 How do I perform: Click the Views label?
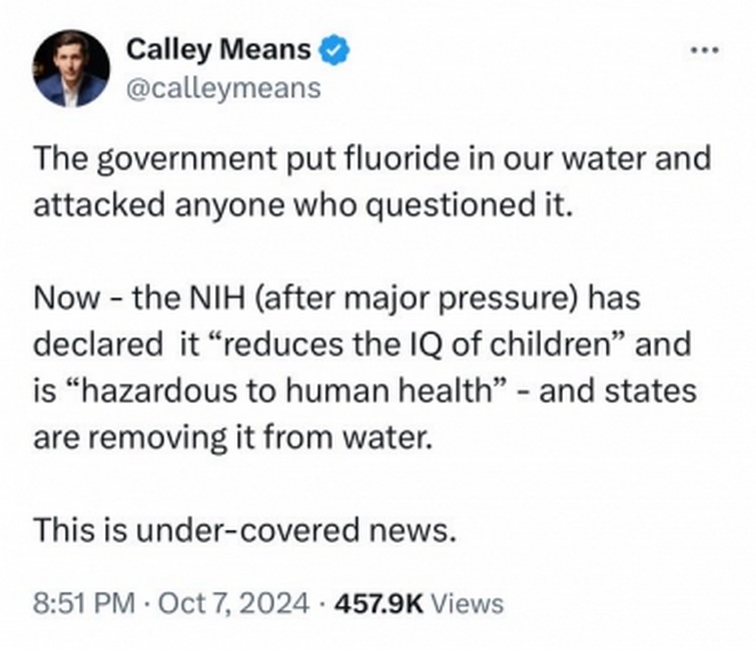click(x=467, y=604)
